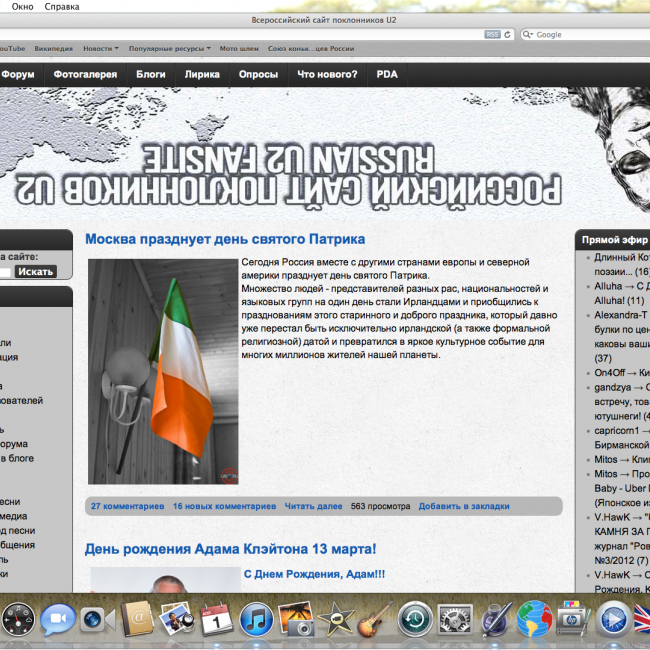The image size is (650, 650).
Task: Open On4Off entry in Прямой эфир
Action: [622, 373]
